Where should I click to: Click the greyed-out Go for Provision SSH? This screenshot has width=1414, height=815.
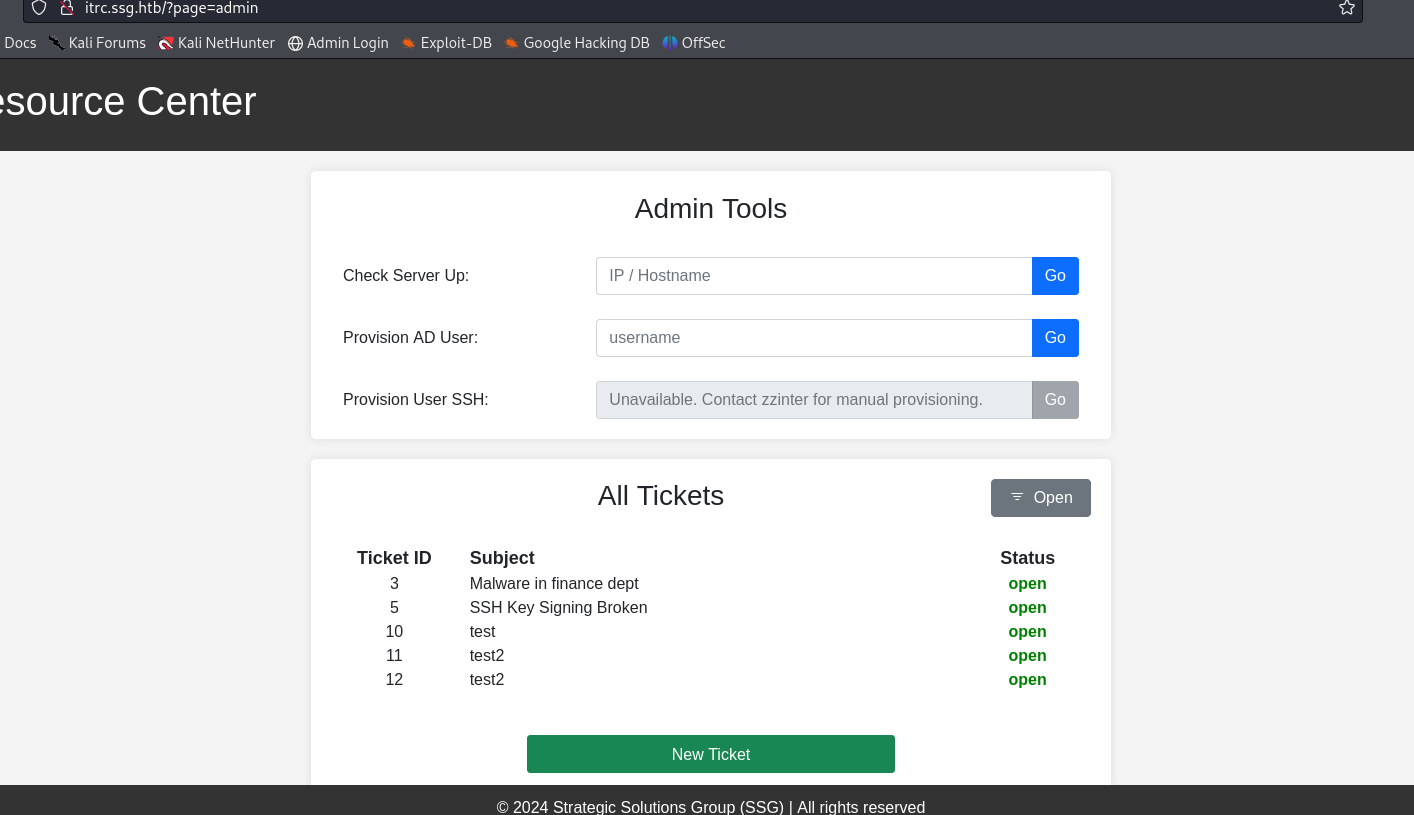pyautogui.click(x=1055, y=400)
